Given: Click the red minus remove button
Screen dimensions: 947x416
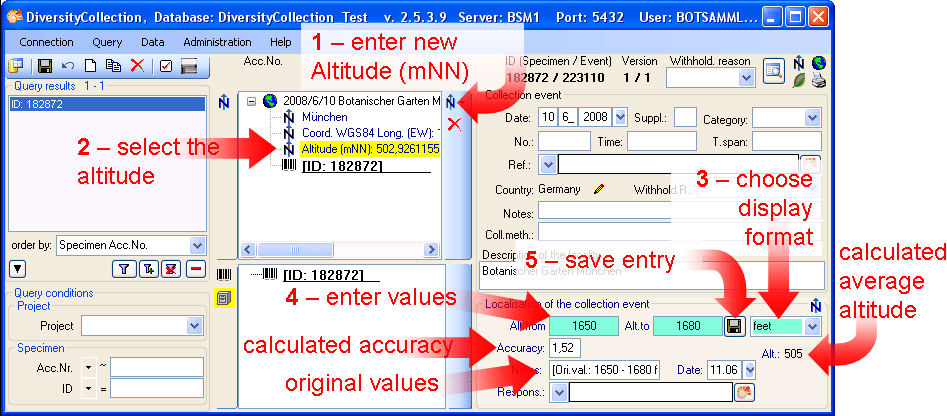Looking at the screenshot, I should 195,268.
